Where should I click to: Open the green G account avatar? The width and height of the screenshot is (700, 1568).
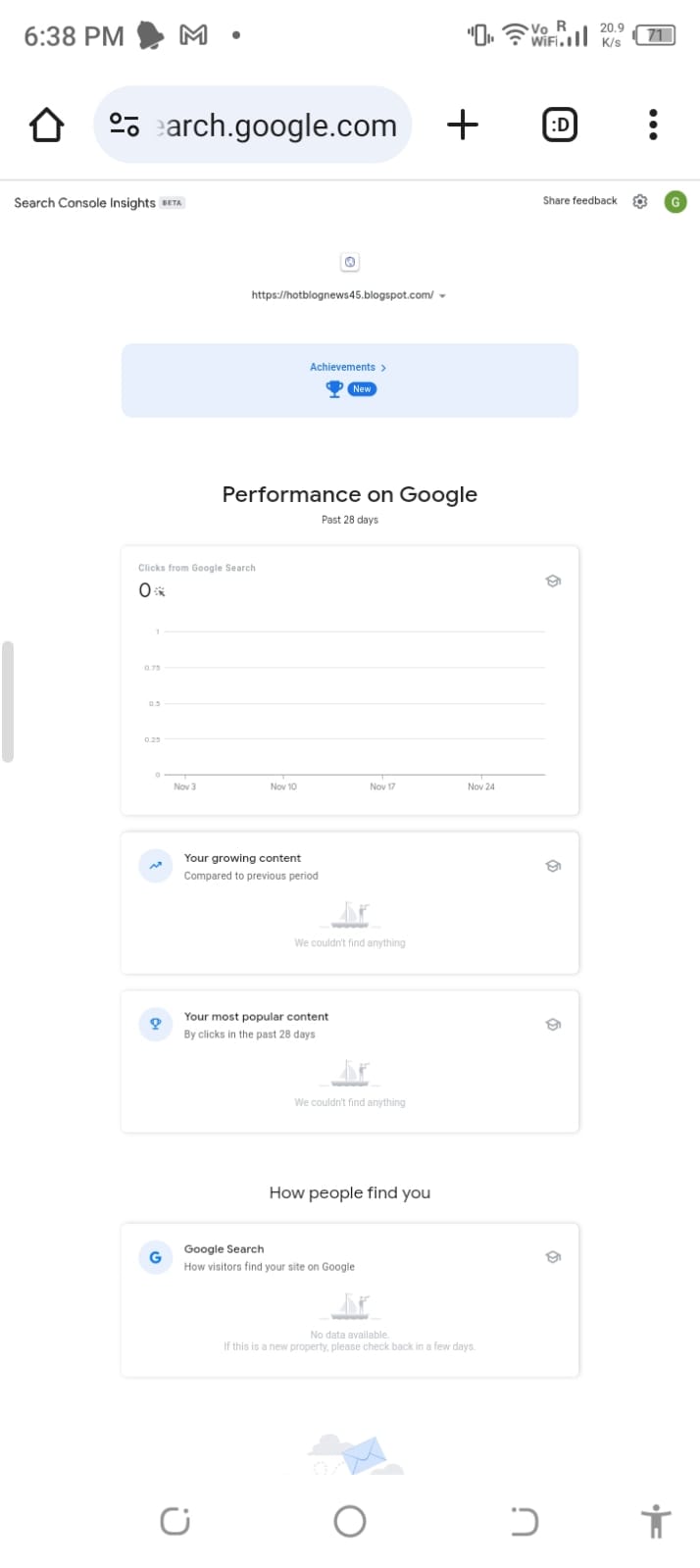tap(675, 202)
